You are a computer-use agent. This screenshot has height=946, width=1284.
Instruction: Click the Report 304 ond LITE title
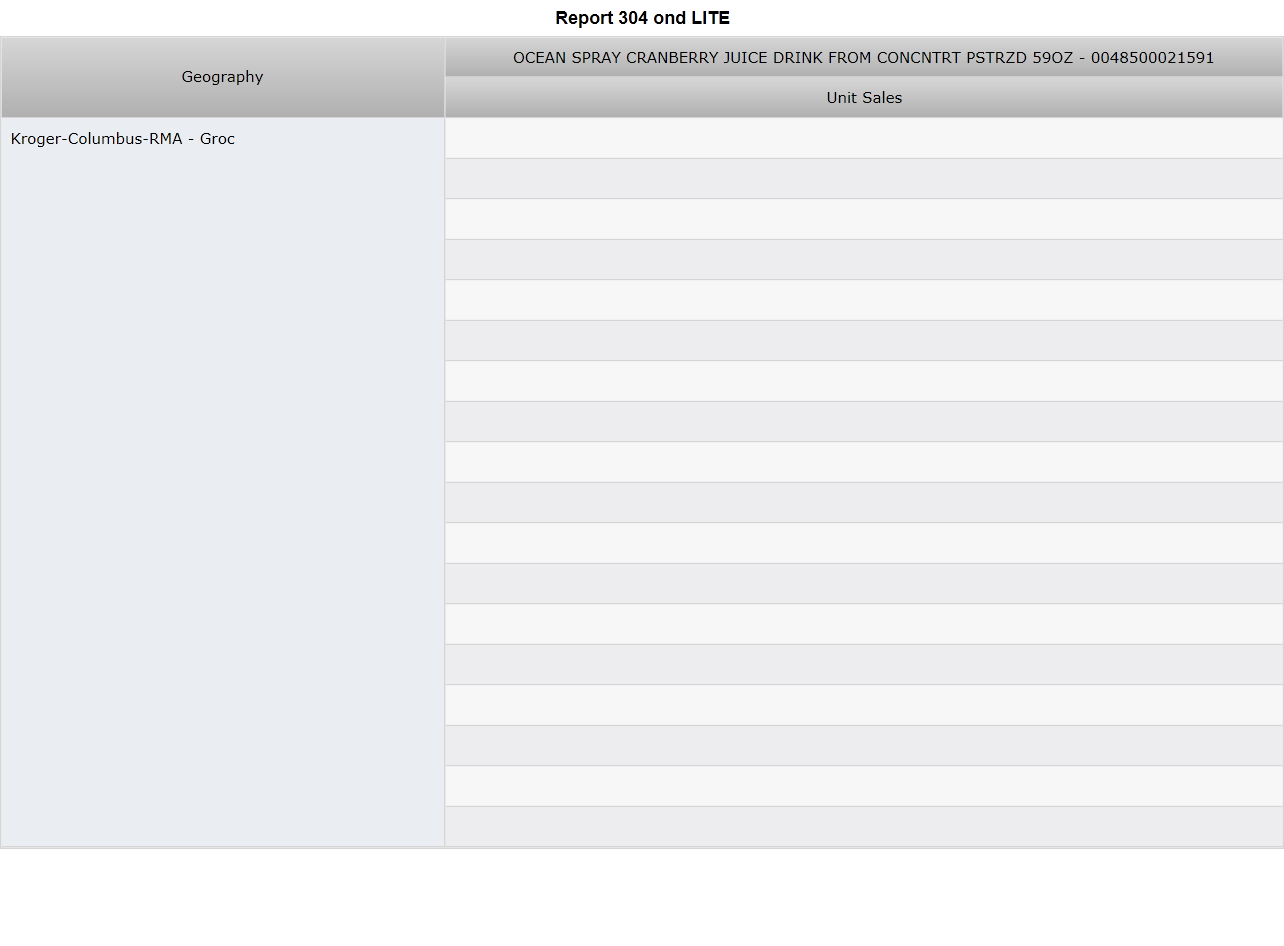coord(642,18)
